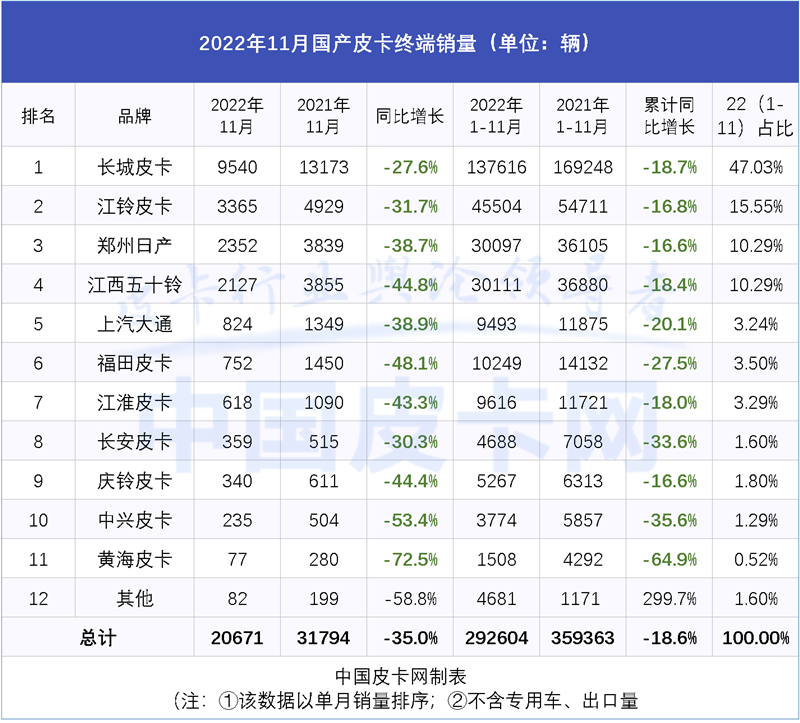The height and width of the screenshot is (723, 800).
Task: Click the -33.6% cumulative growth cell
Action: click(669, 442)
